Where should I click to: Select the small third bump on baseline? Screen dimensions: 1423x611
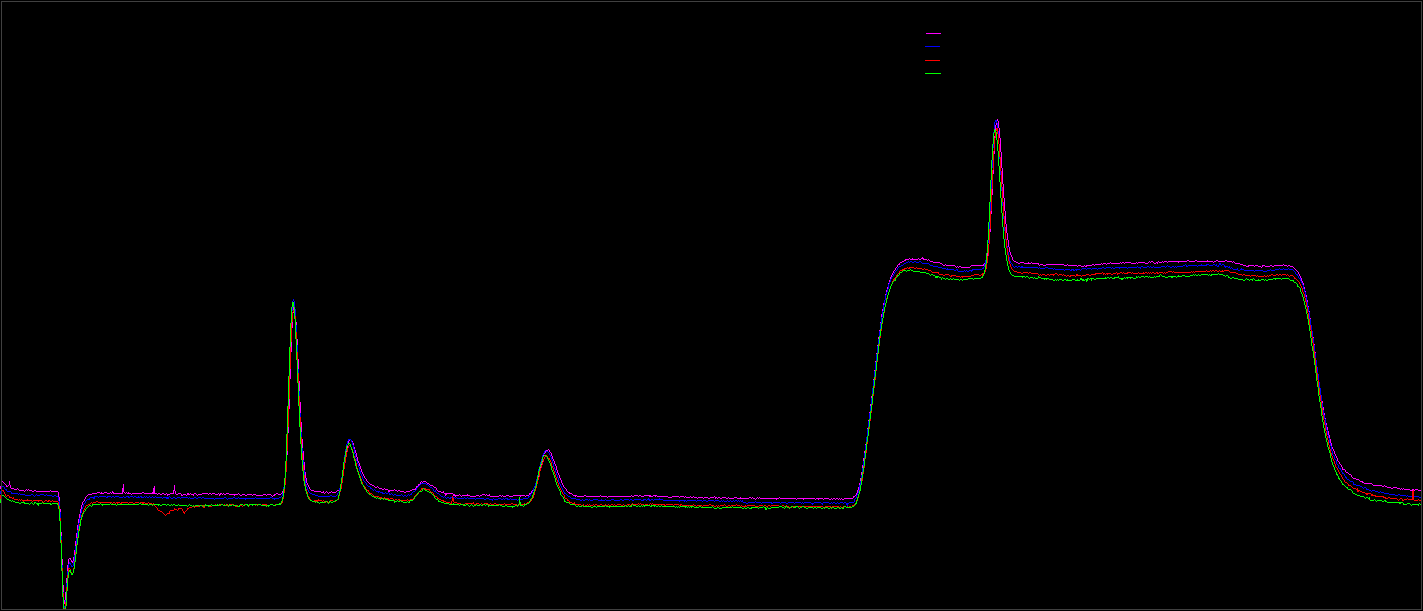pos(424,485)
